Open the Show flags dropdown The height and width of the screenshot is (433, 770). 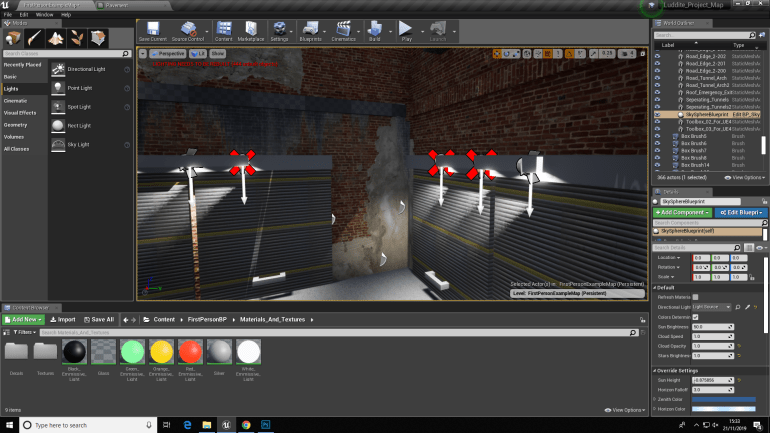pyautogui.click(x=218, y=54)
